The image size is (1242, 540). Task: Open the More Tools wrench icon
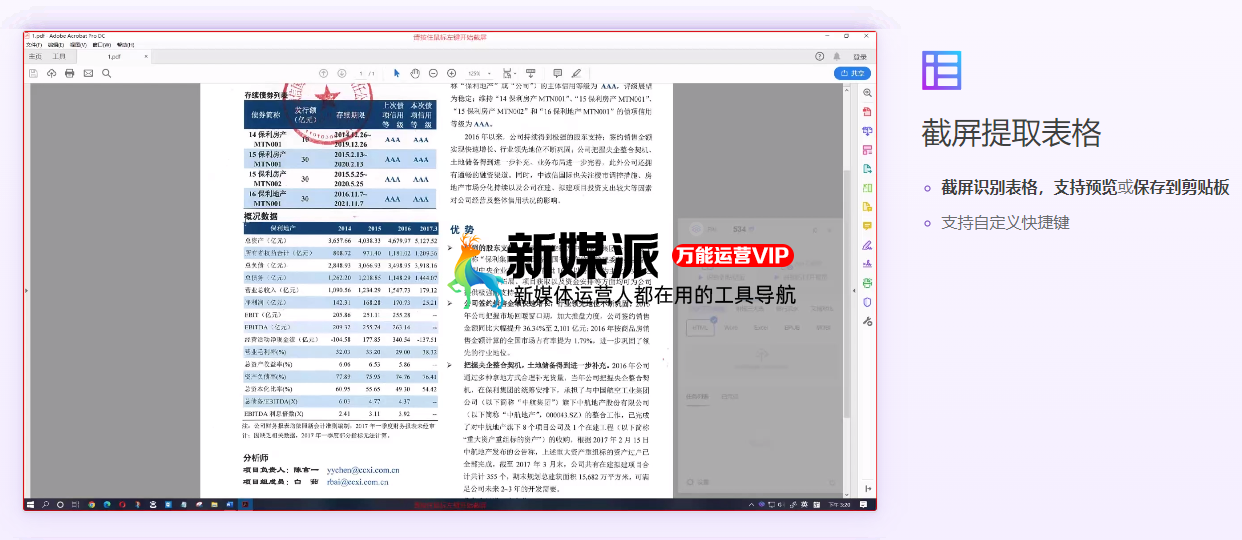(867, 321)
